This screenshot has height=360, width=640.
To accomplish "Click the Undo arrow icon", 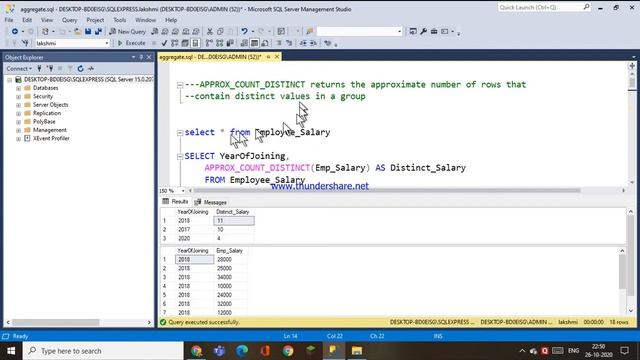I will click(x=244, y=31).
